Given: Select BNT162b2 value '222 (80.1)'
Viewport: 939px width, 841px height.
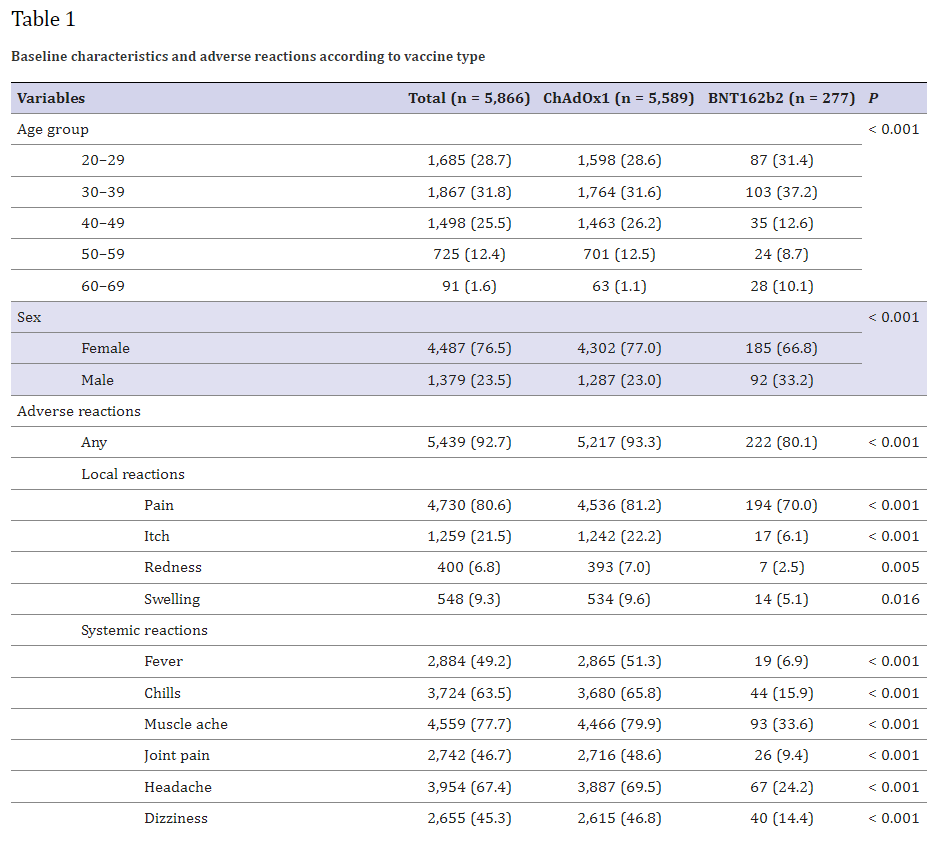Looking at the screenshot, I should point(782,443).
